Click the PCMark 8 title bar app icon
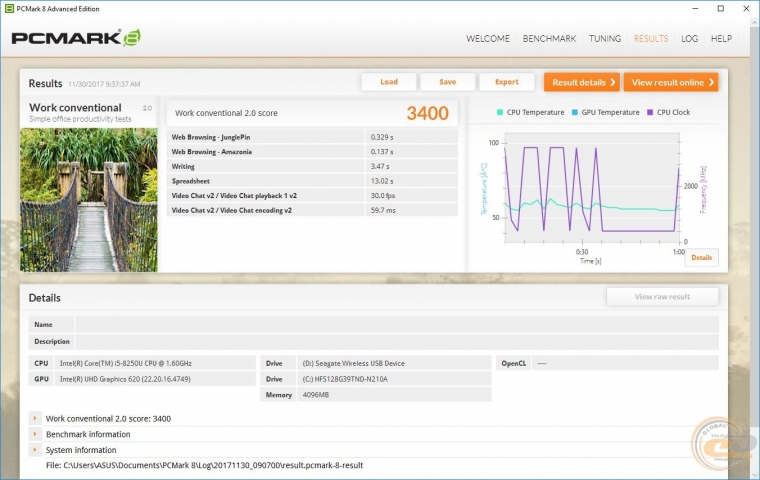This screenshot has width=760, height=480. pyautogui.click(x=9, y=8)
